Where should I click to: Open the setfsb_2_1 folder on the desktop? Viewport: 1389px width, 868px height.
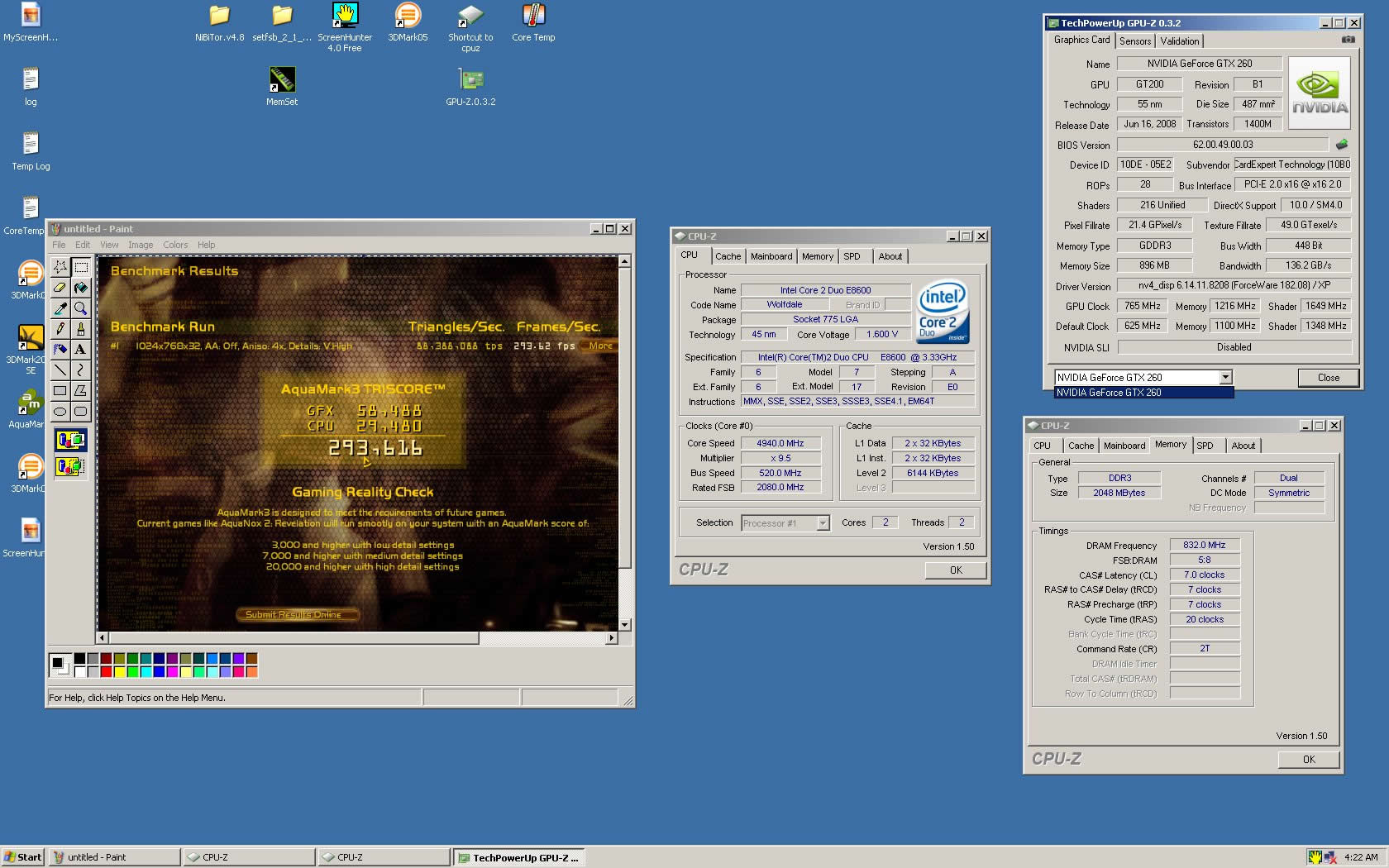tap(282, 22)
